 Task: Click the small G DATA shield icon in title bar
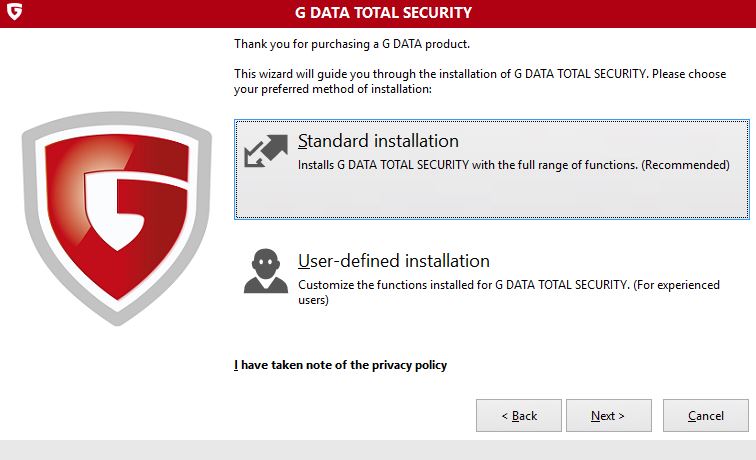pyautogui.click(x=14, y=11)
